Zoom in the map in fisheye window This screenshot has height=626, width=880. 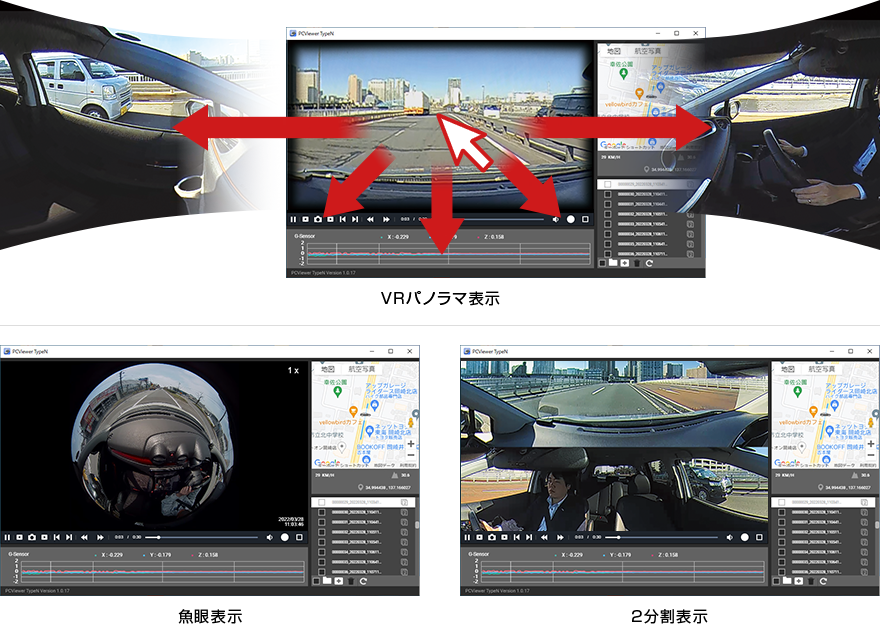(411, 442)
